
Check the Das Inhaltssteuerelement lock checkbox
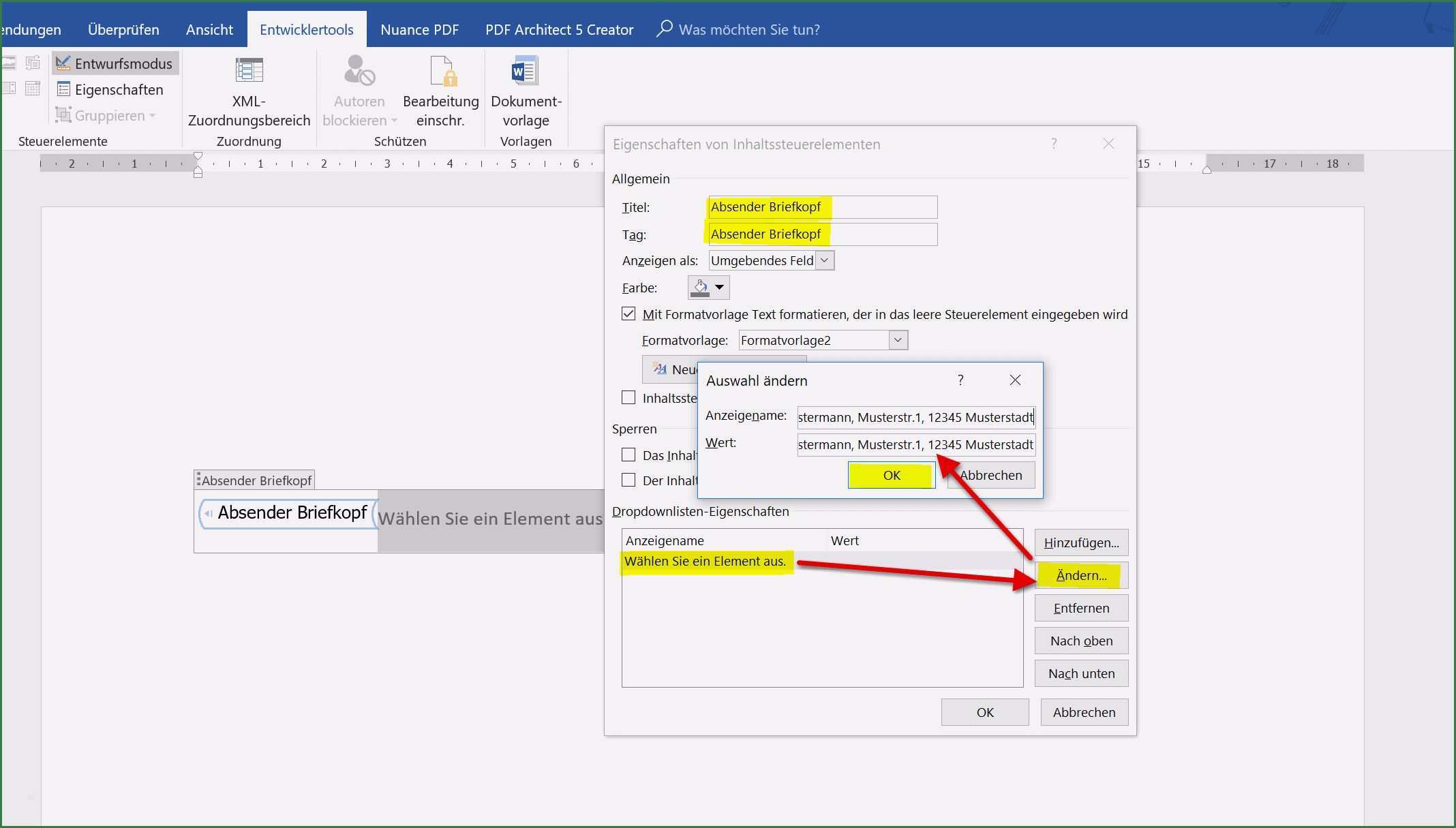point(628,455)
